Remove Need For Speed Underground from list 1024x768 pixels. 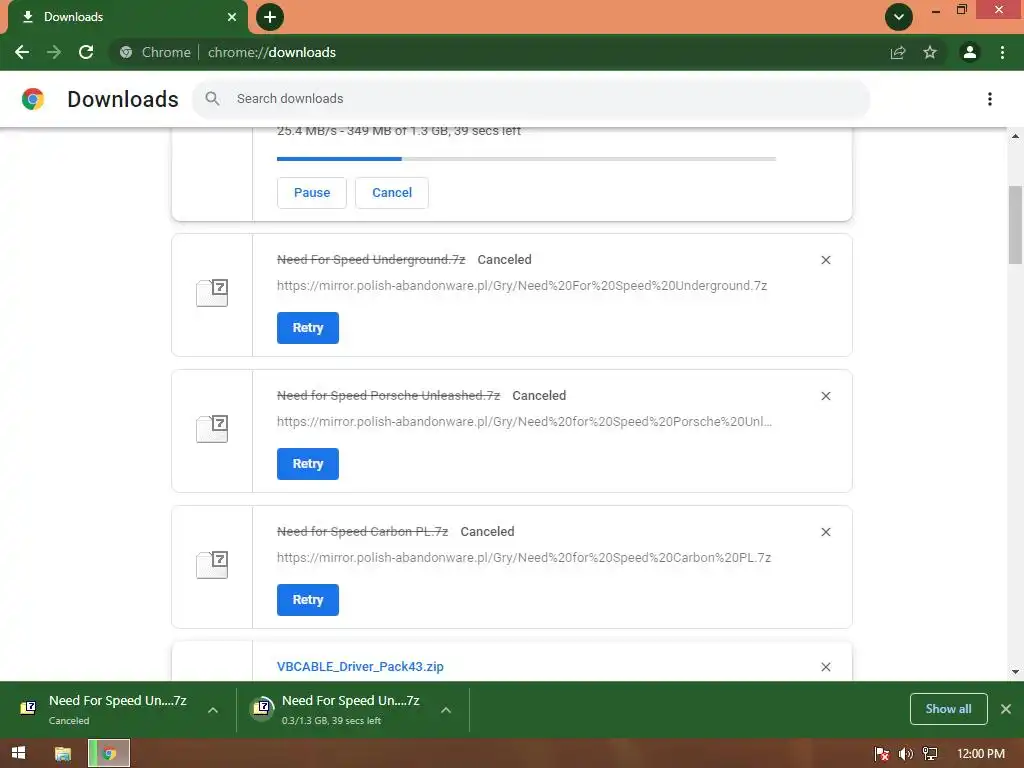click(x=825, y=260)
